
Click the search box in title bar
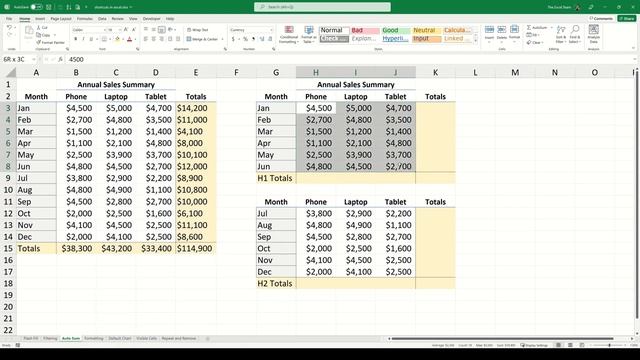pyautogui.click(x=322, y=7)
